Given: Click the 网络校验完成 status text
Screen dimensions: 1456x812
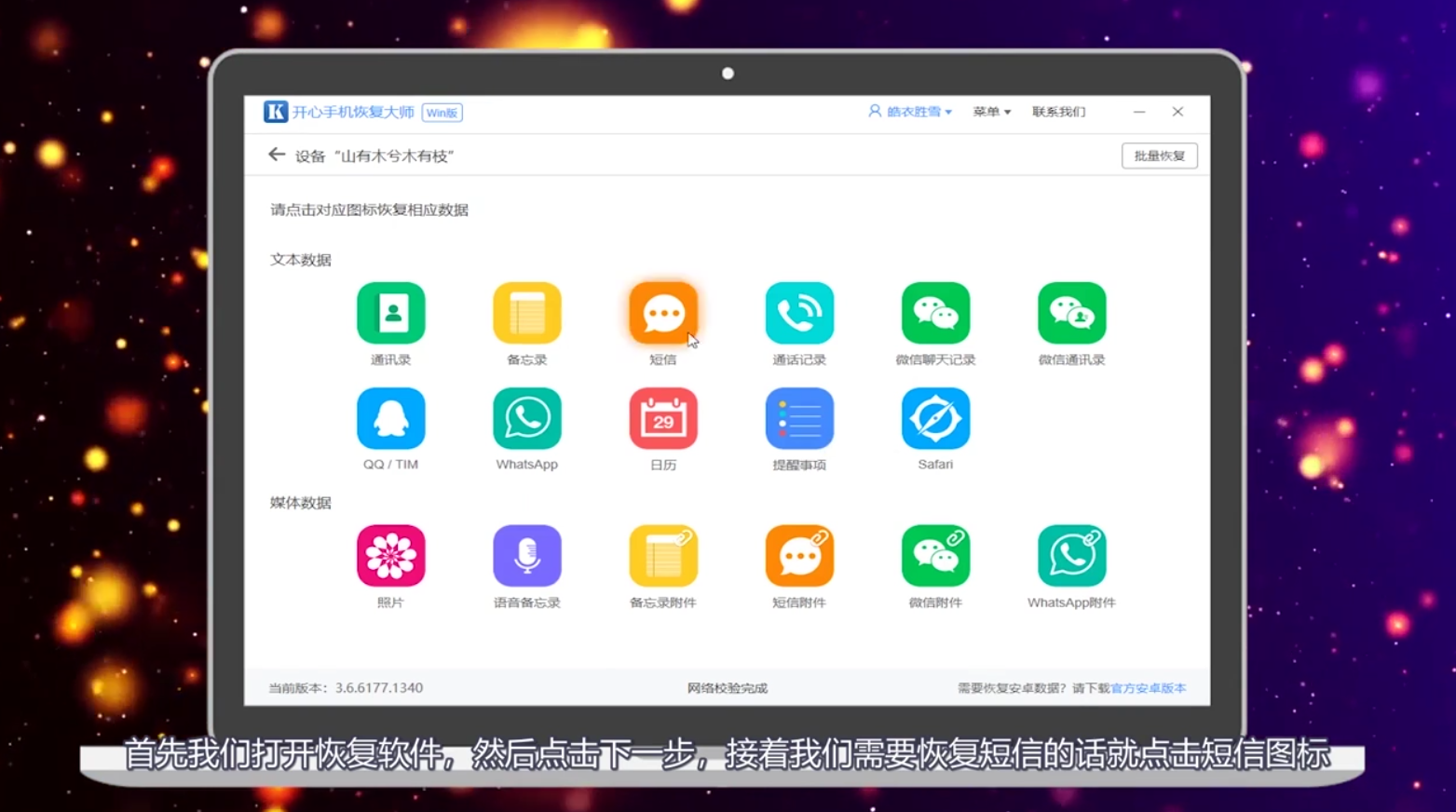Looking at the screenshot, I should 728,688.
